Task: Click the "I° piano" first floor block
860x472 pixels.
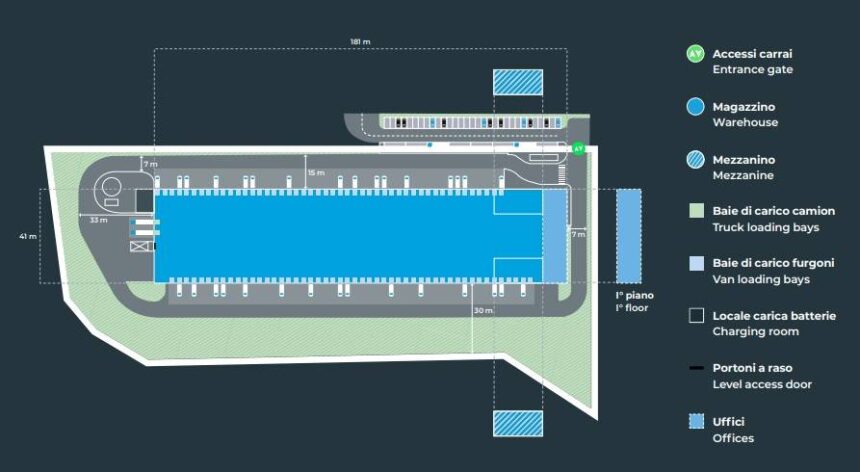Action: [x=628, y=235]
